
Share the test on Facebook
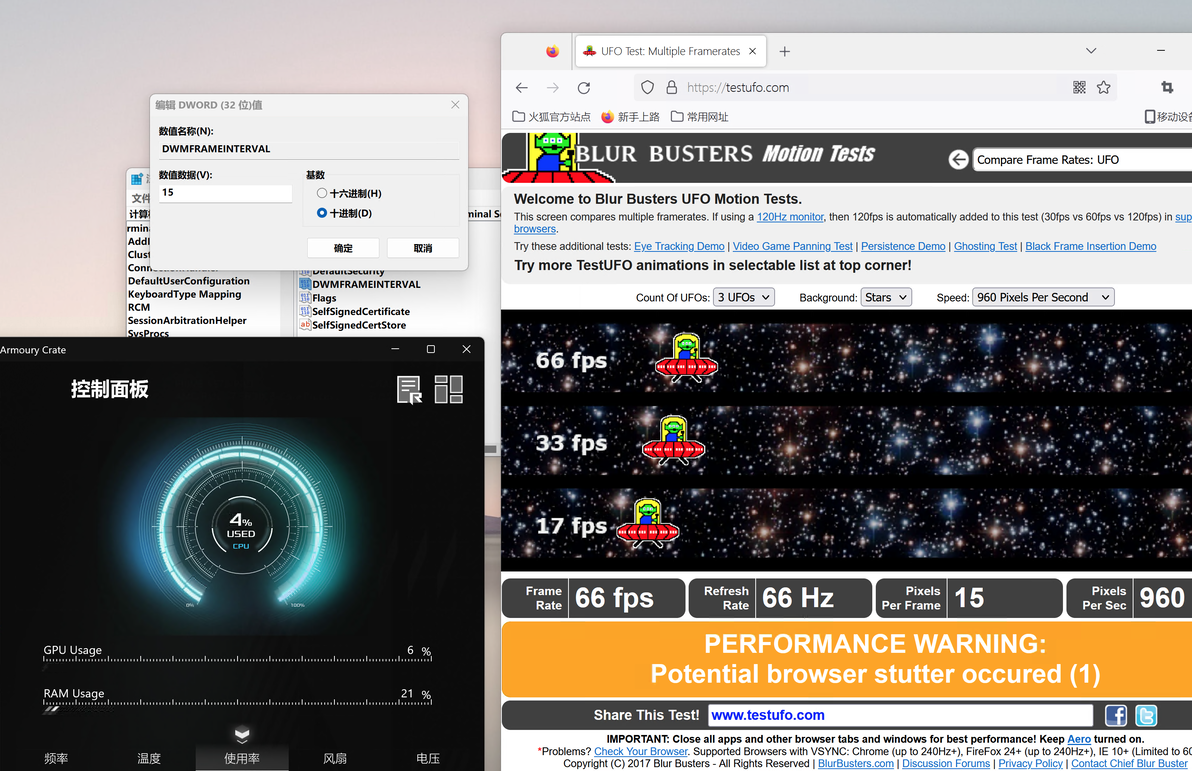pos(1115,715)
